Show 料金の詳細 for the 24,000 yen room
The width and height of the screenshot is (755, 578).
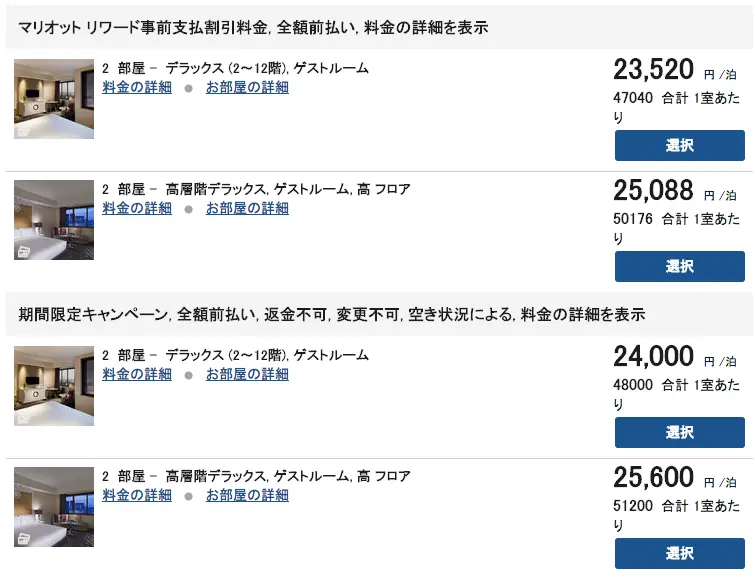tap(137, 374)
